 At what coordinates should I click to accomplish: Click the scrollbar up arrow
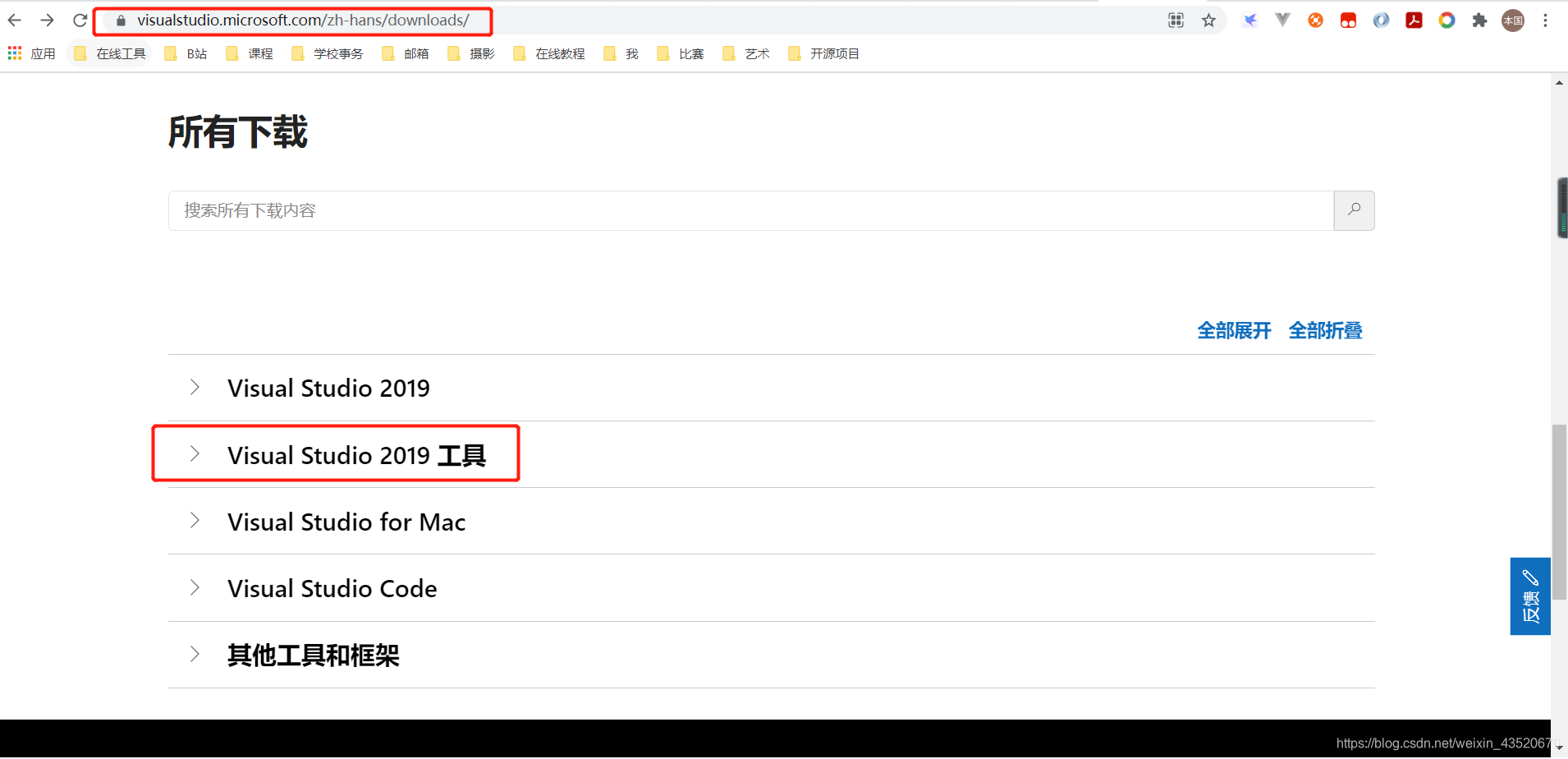(x=1559, y=83)
